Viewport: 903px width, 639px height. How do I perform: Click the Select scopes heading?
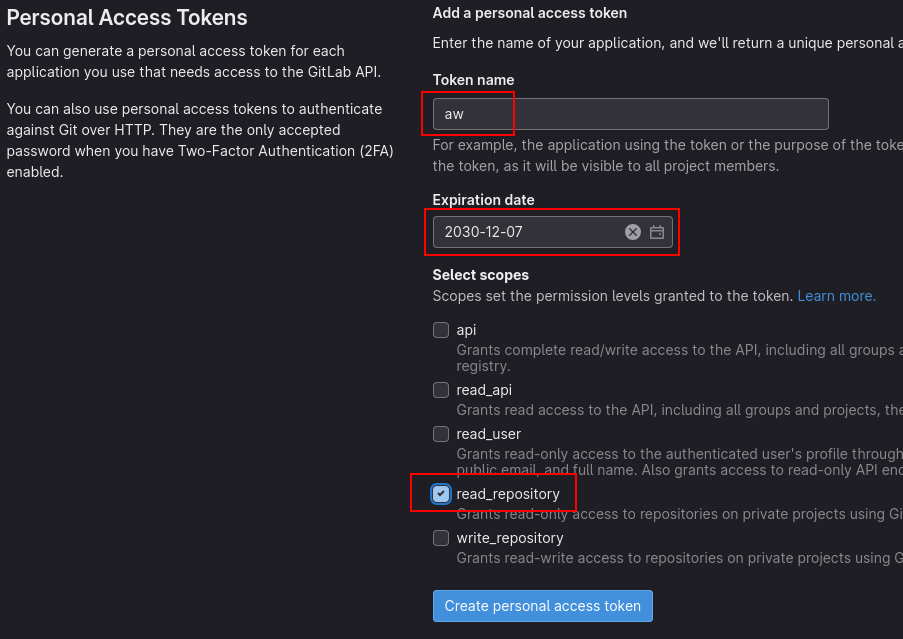pyautogui.click(x=480, y=275)
